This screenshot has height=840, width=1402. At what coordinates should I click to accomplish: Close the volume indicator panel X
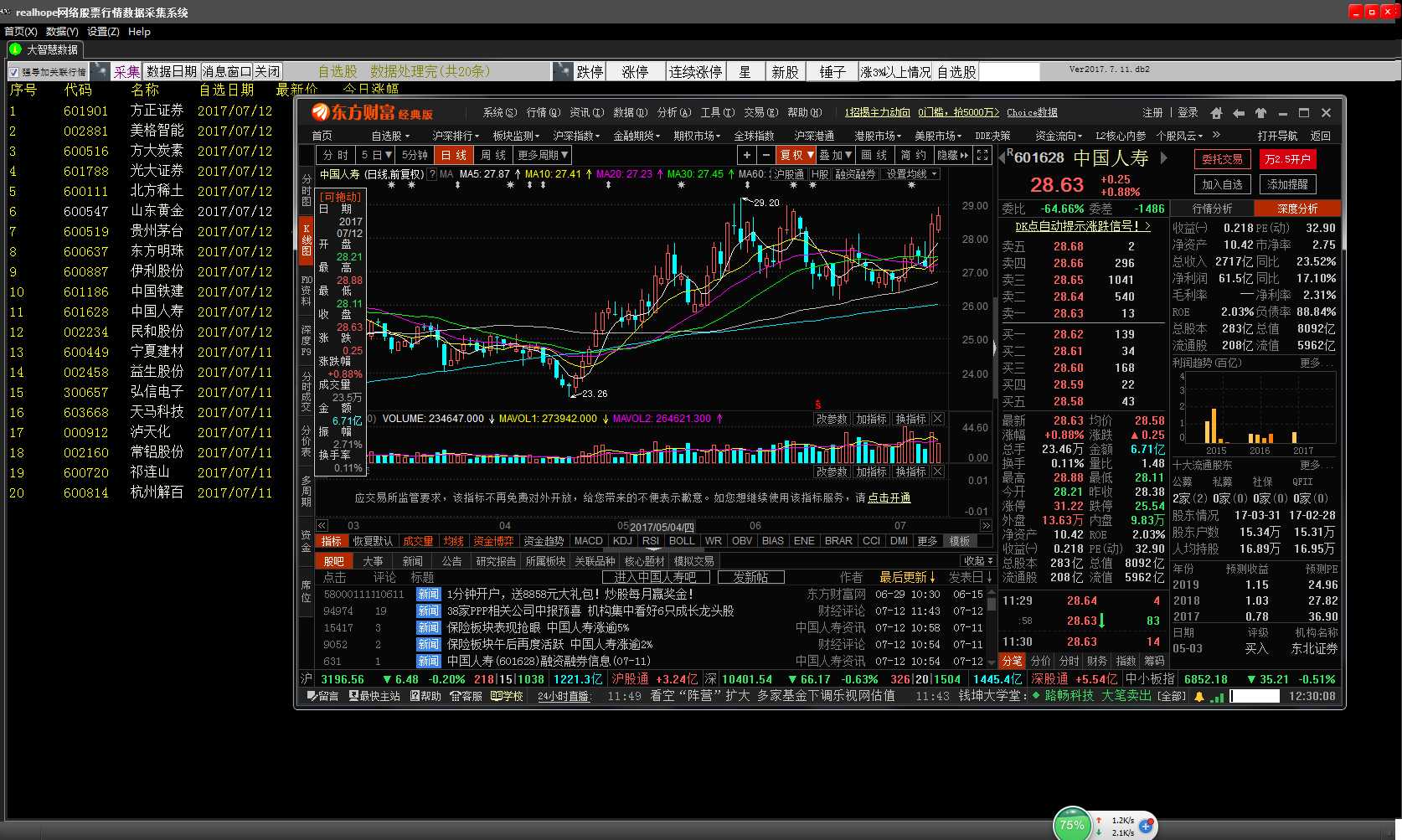[937, 419]
